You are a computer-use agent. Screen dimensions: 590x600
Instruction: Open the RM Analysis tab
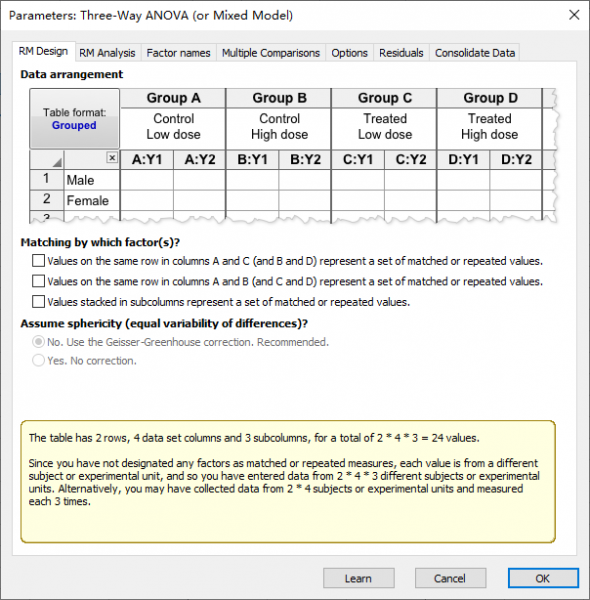108,53
